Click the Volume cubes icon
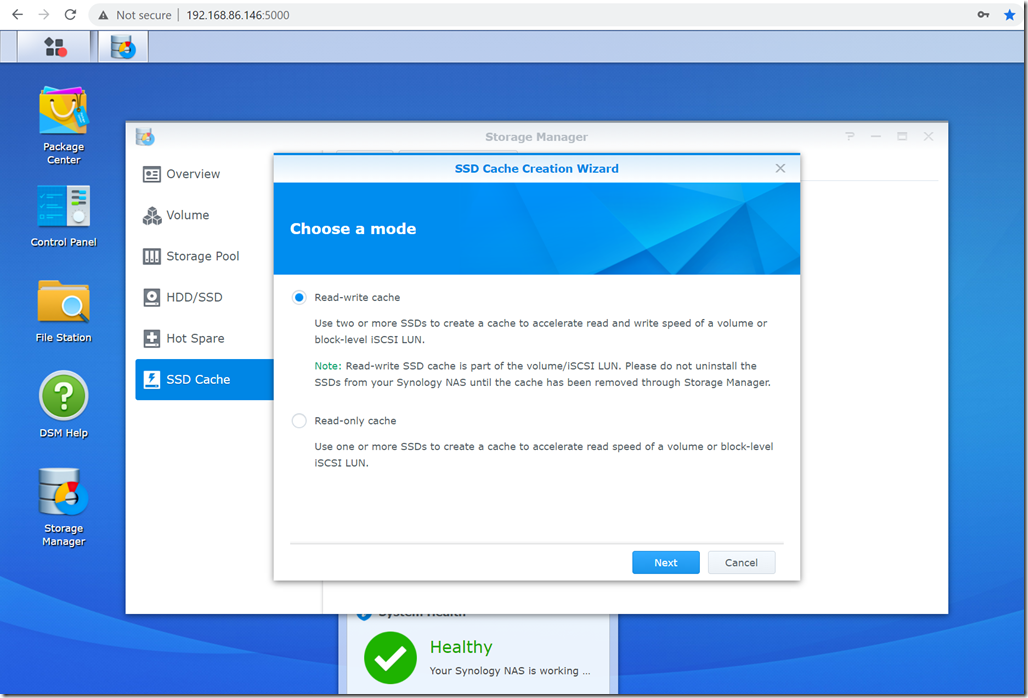The width and height of the screenshot is (1028, 698). click(x=151, y=215)
